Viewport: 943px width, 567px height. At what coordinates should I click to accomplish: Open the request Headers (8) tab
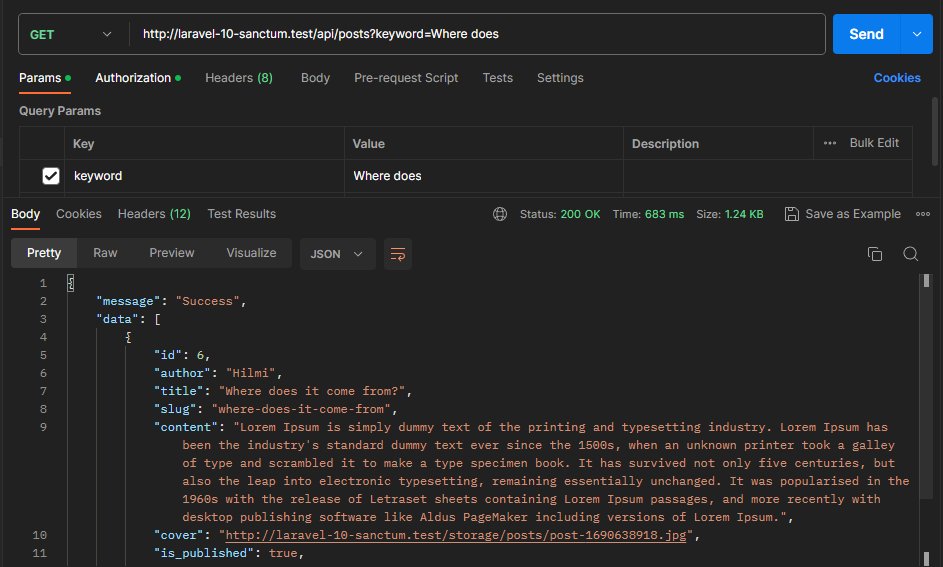pyautogui.click(x=239, y=78)
